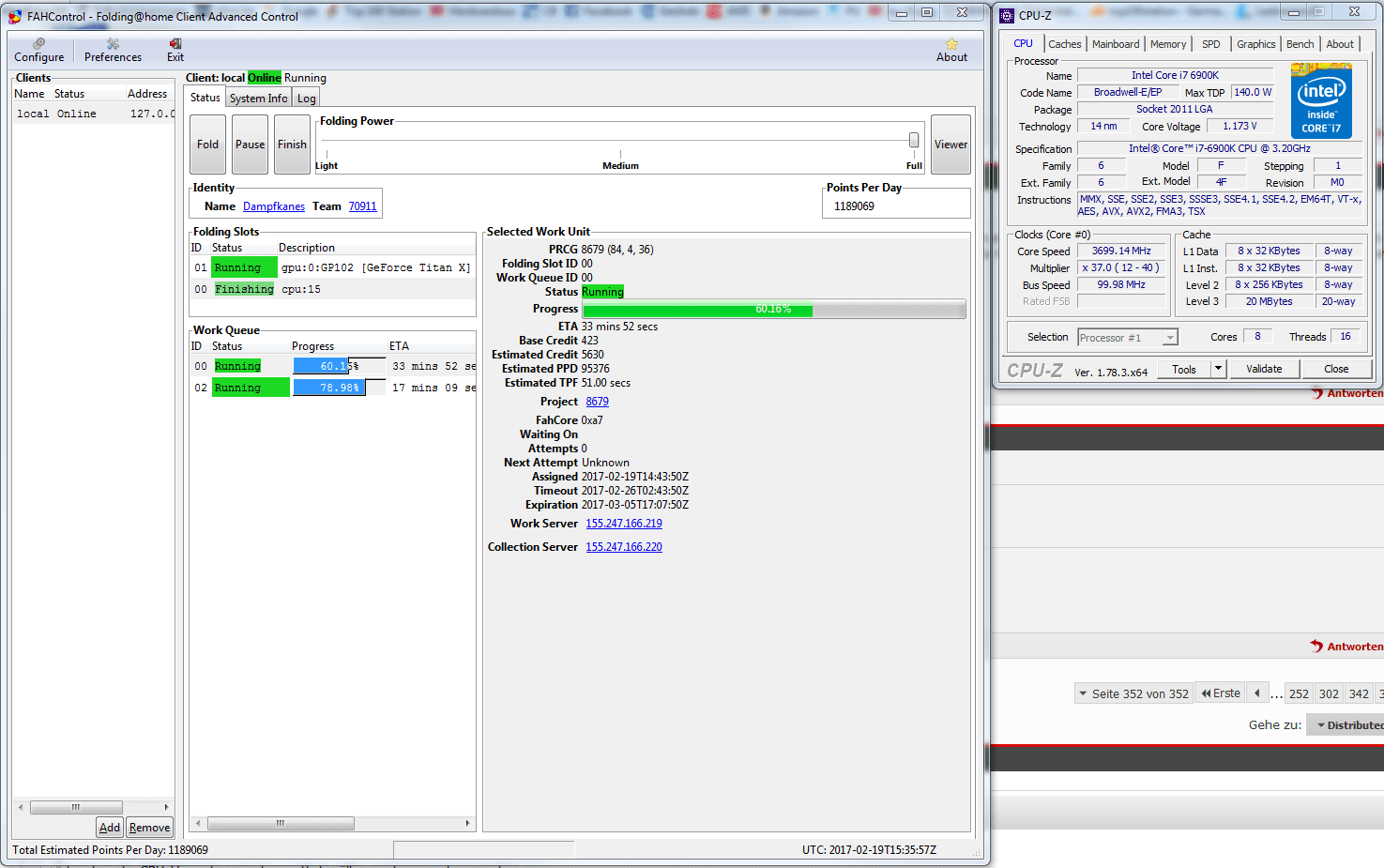Click progress bar of work queue 02
This screenshot has width=1384, height=868.
(x=339, y=388)
